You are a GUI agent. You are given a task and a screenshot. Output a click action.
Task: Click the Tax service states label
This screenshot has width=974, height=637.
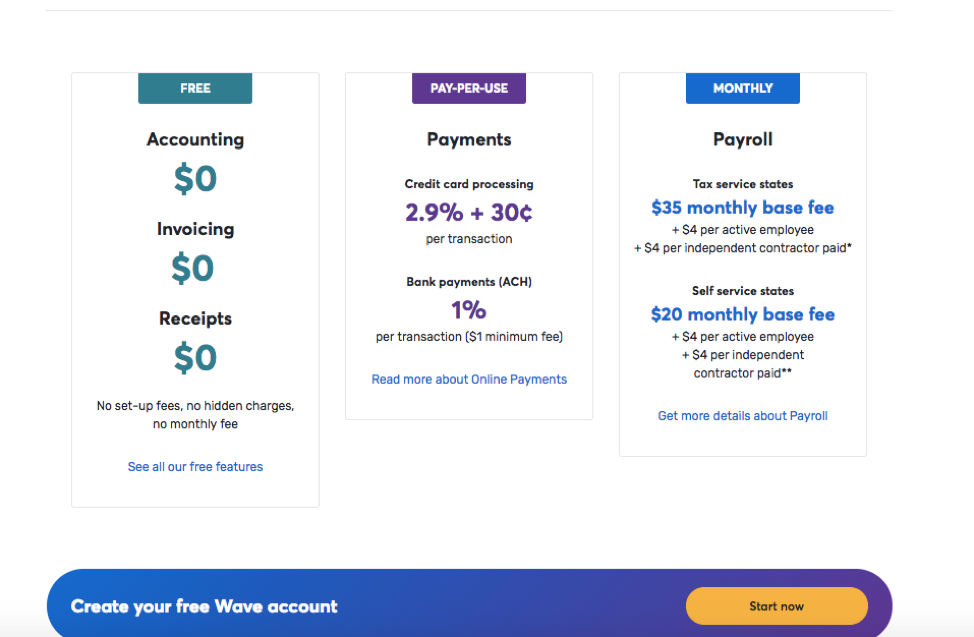742,184
